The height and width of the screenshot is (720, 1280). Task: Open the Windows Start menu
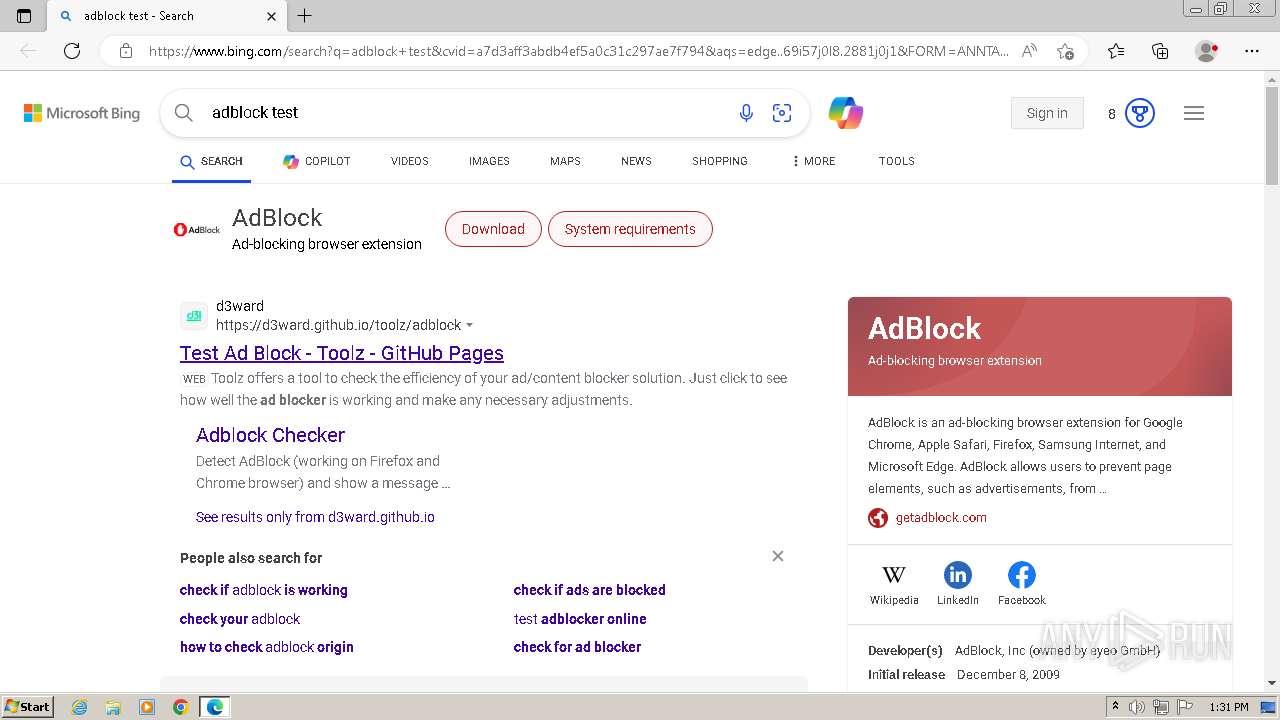[x=27, y=707]
